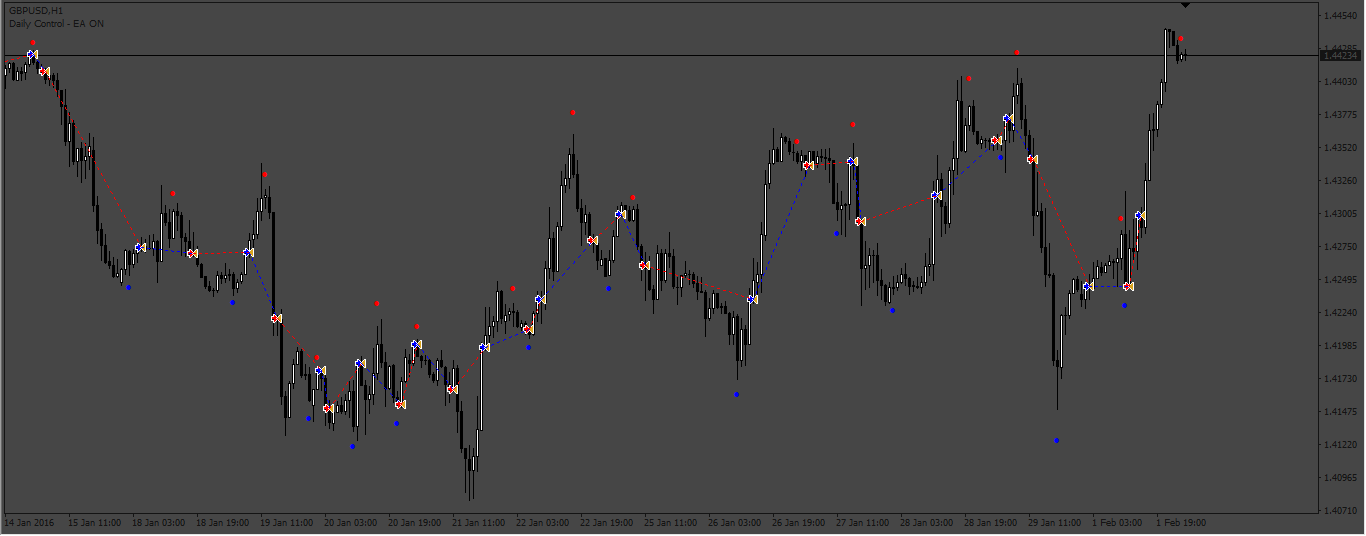Click the GBPUSD,H1 chart title text
Viewport: 1366px width, 536px height.
point(36,11)
